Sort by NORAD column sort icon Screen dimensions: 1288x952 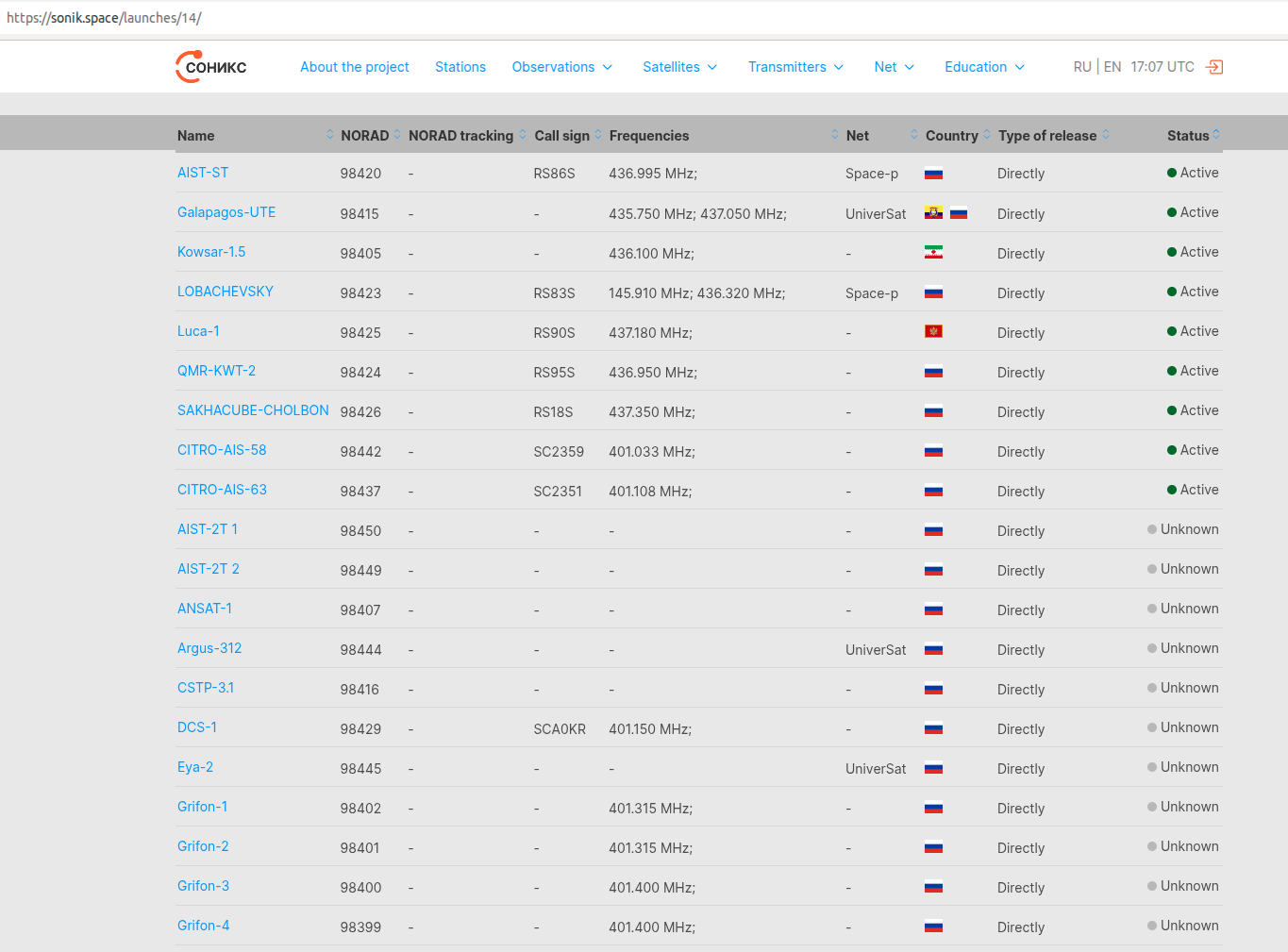(397, 135)
